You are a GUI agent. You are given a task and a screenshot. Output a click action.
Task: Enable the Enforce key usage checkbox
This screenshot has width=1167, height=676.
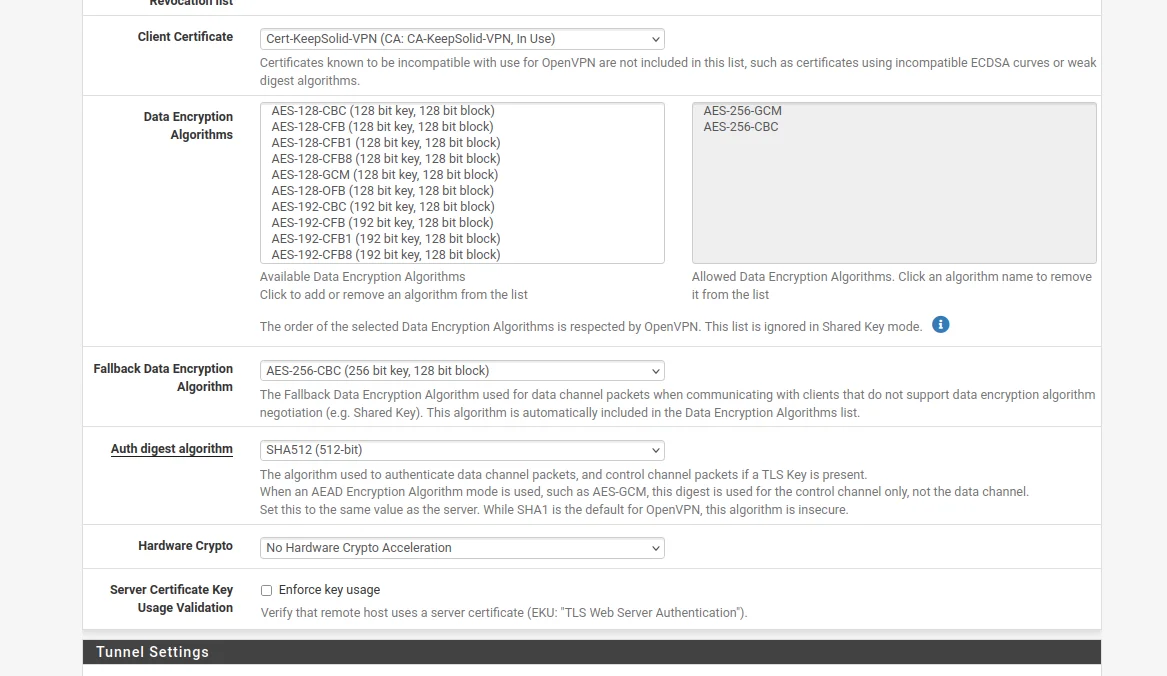266,590
